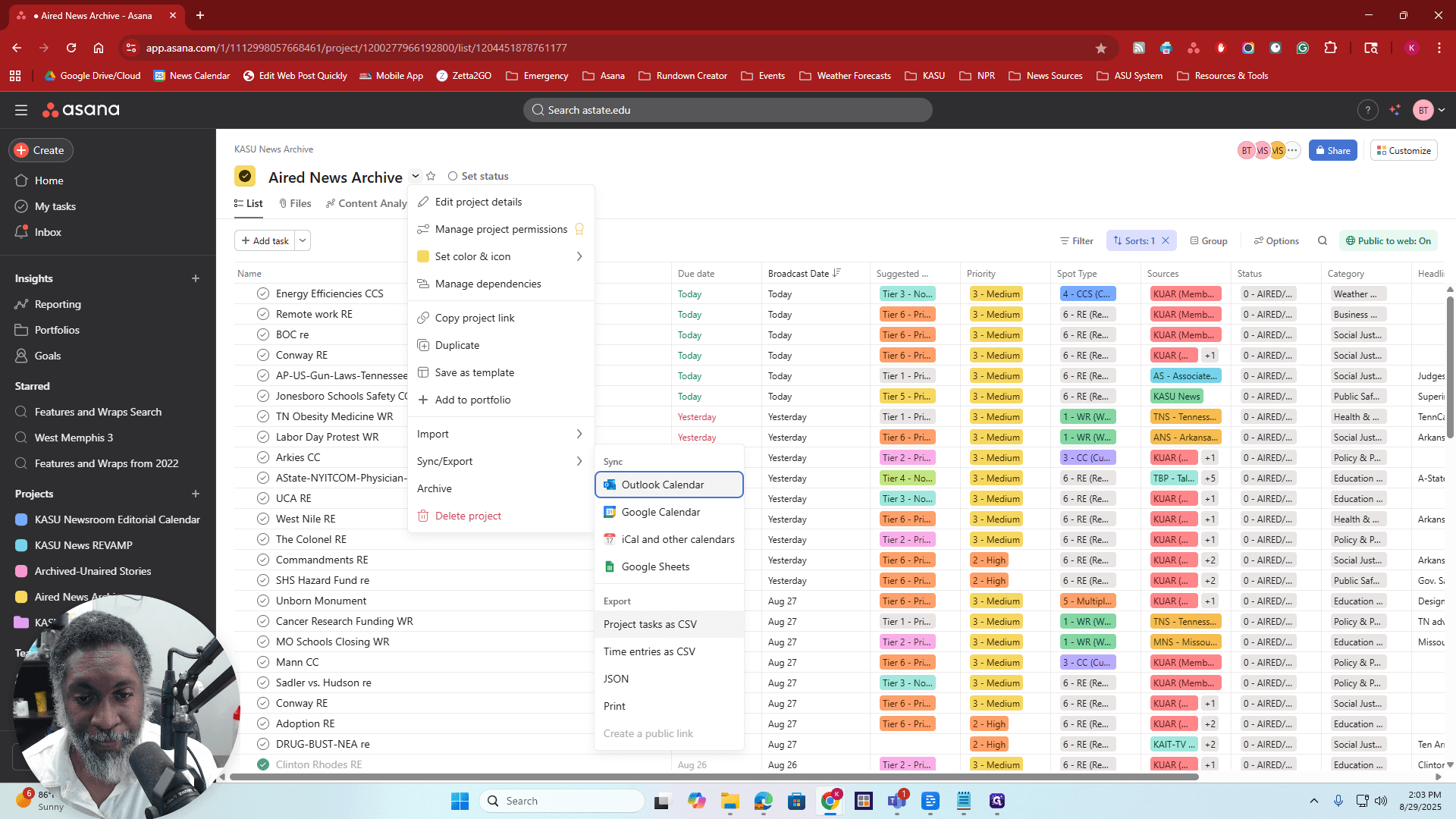Toggle completion of Clinton Rhodes RE

pos(263,764)
